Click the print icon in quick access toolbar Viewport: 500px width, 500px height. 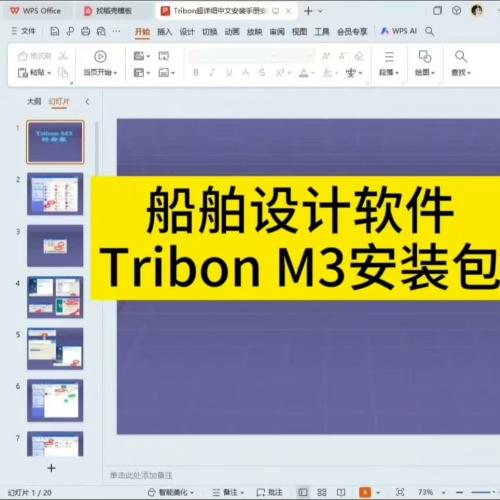click(86, 31)
